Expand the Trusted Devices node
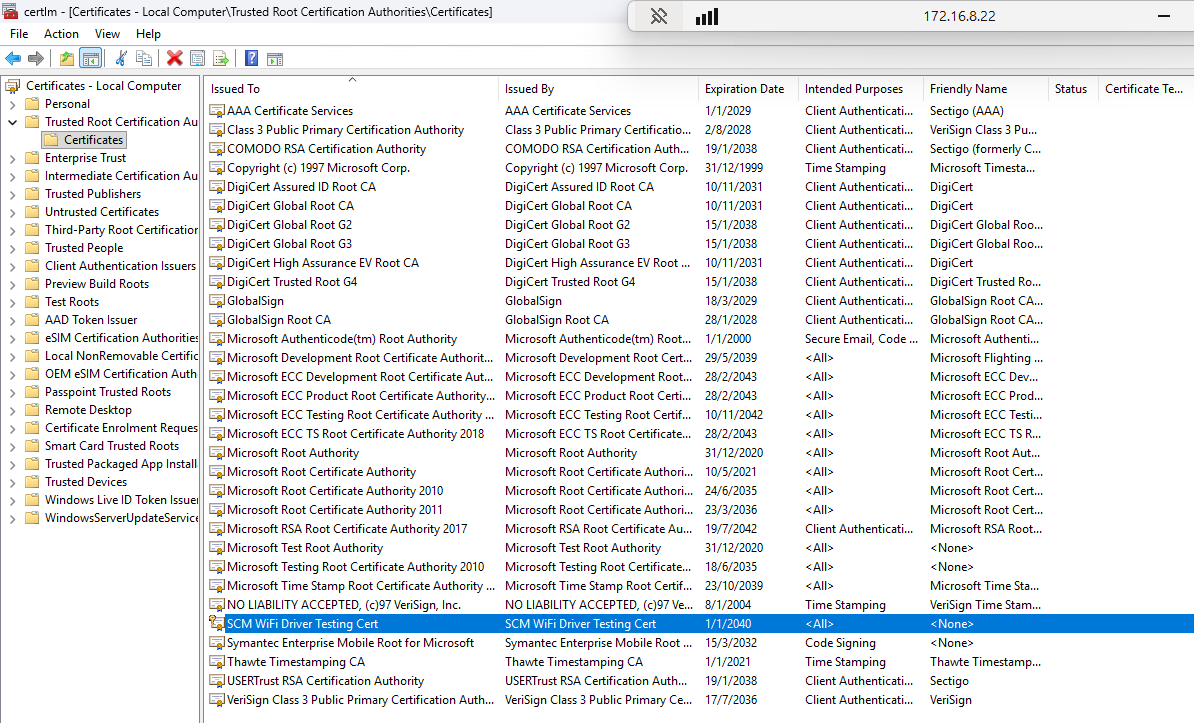1194x723 pixels. (x=12, y=482)
